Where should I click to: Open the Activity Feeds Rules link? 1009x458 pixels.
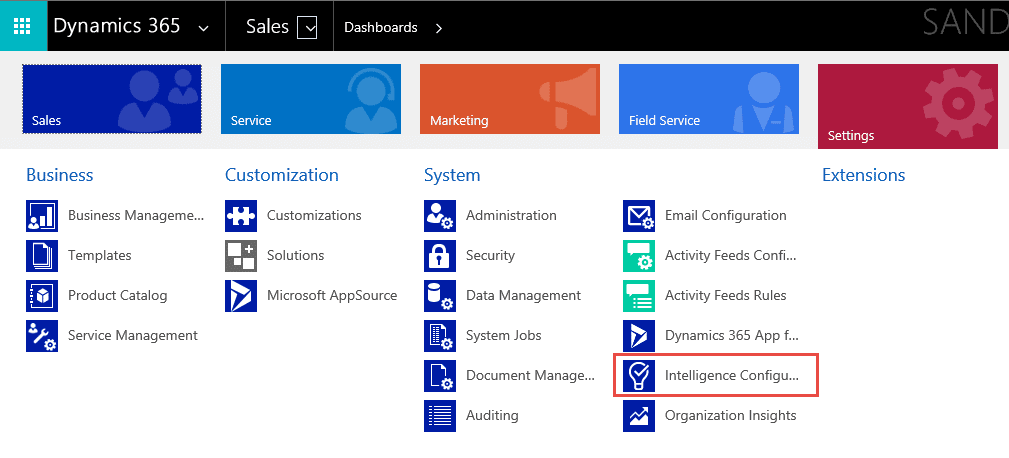[x=725, y=295]
